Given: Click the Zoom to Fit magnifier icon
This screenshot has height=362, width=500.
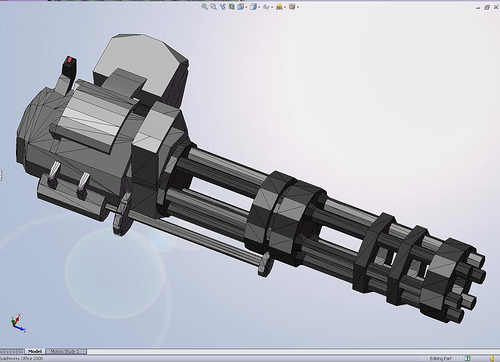Looking at the screenshot, I should click(x=204, y=7).
